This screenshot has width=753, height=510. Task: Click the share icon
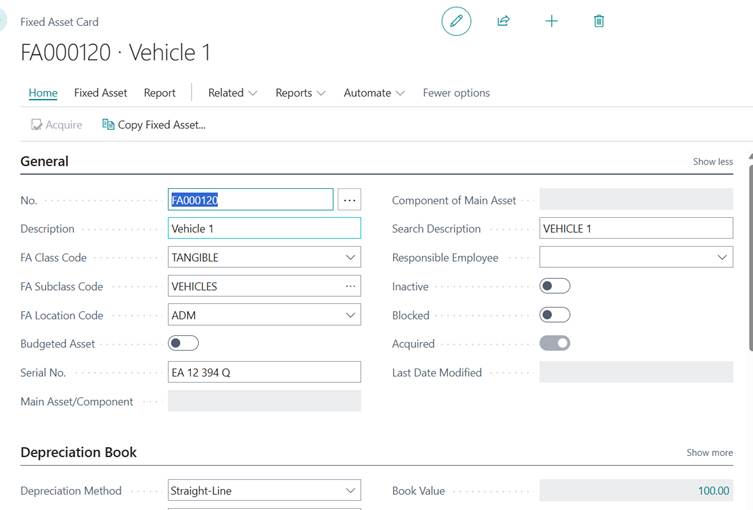[503, 21]
